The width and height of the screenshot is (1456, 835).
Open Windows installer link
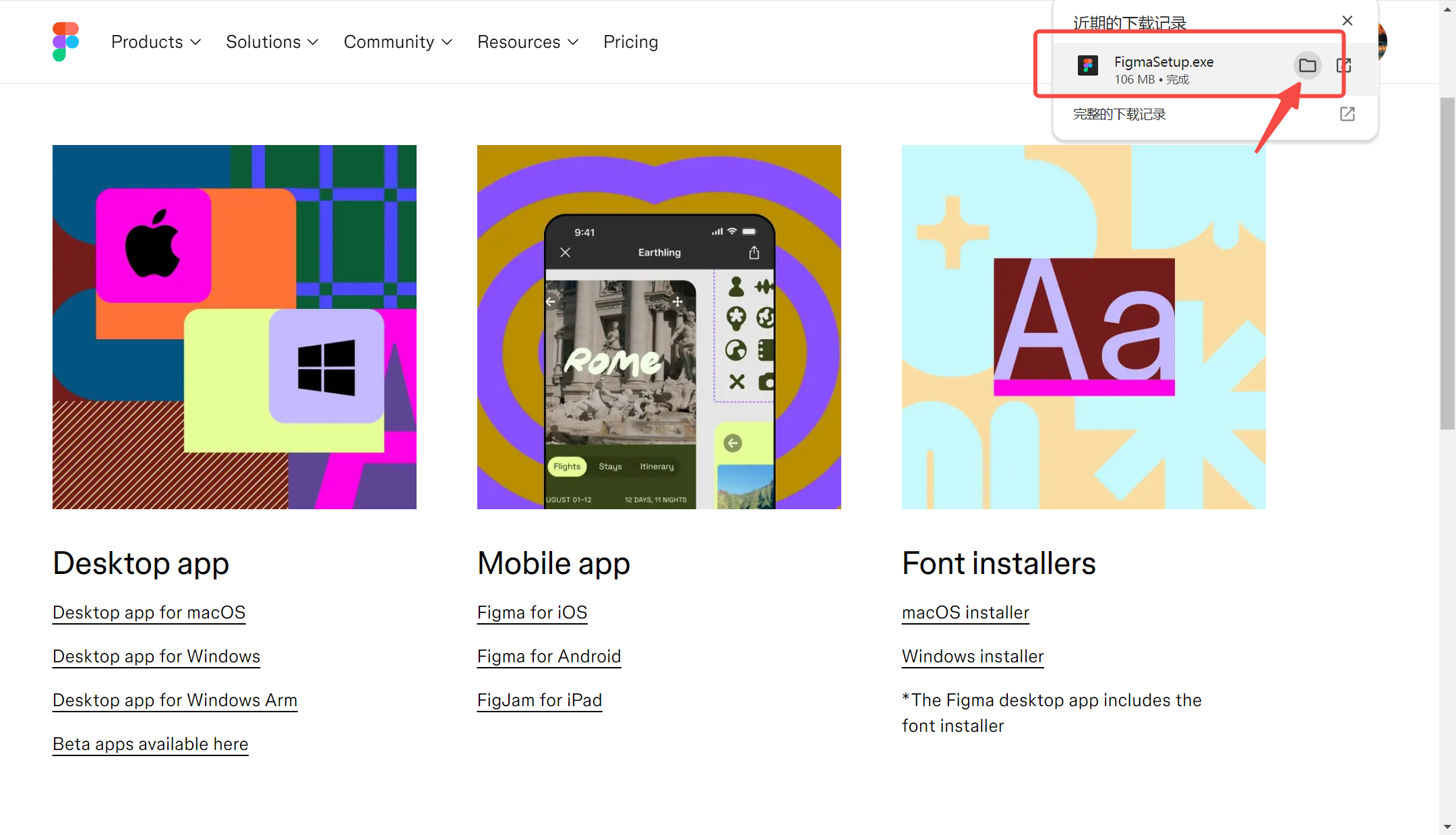click(x=973, y=656)
